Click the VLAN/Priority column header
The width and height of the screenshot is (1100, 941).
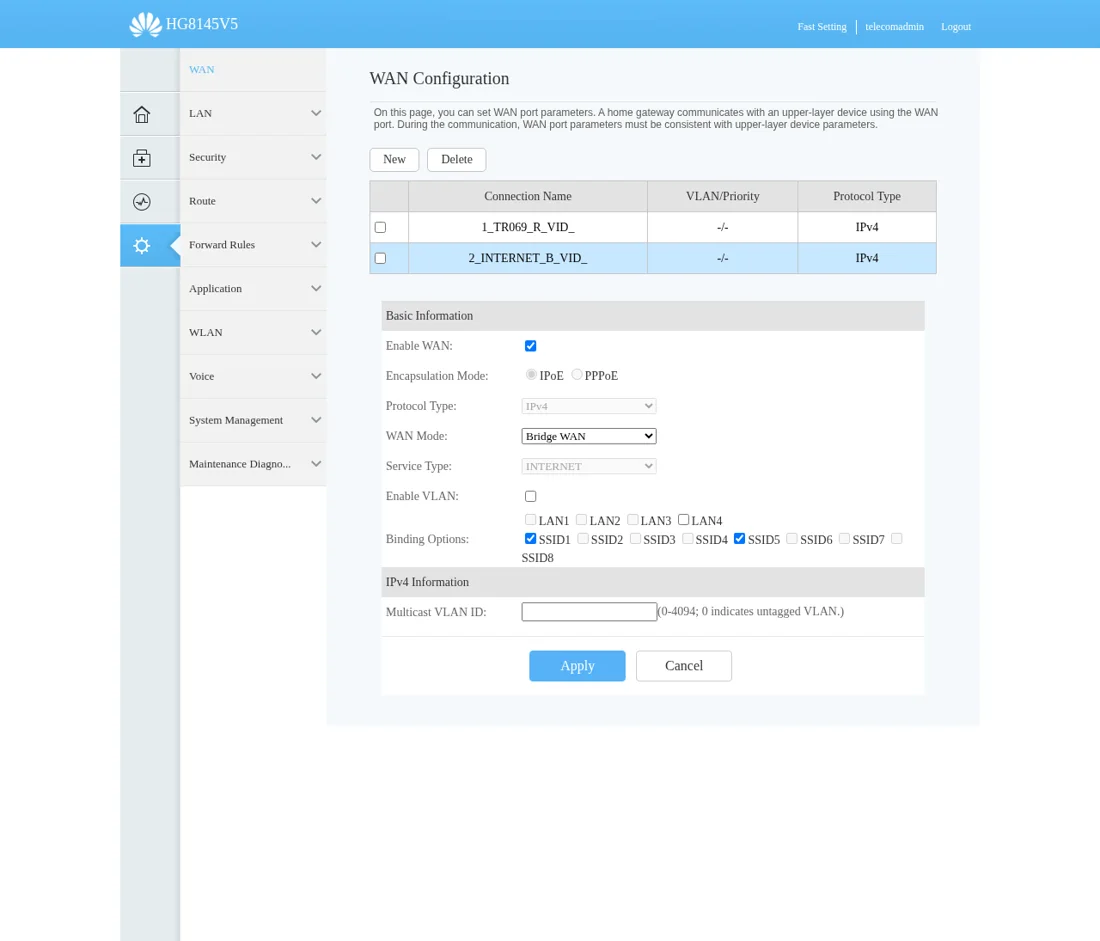point(723,196)
